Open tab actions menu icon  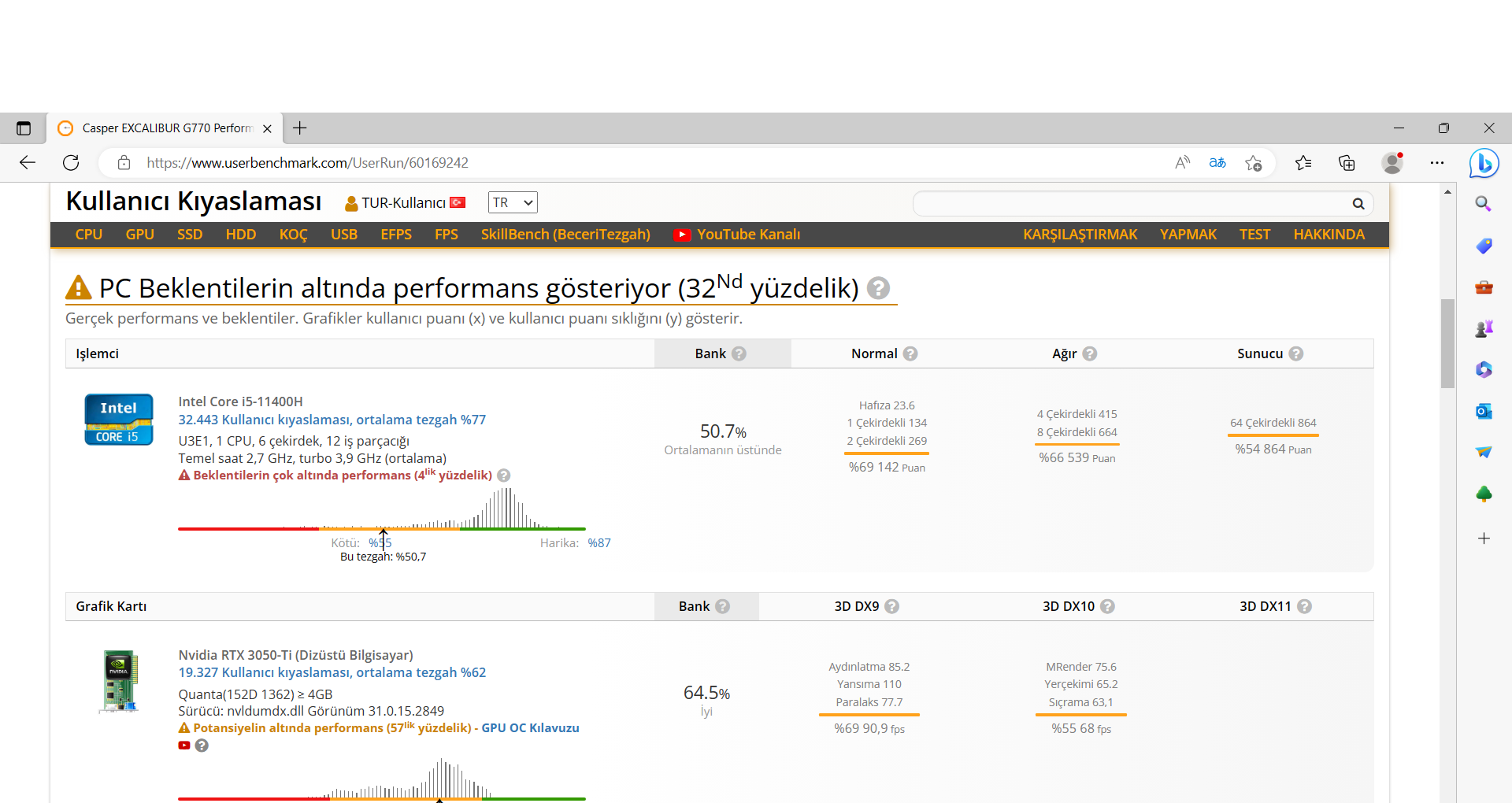(24, 128)
